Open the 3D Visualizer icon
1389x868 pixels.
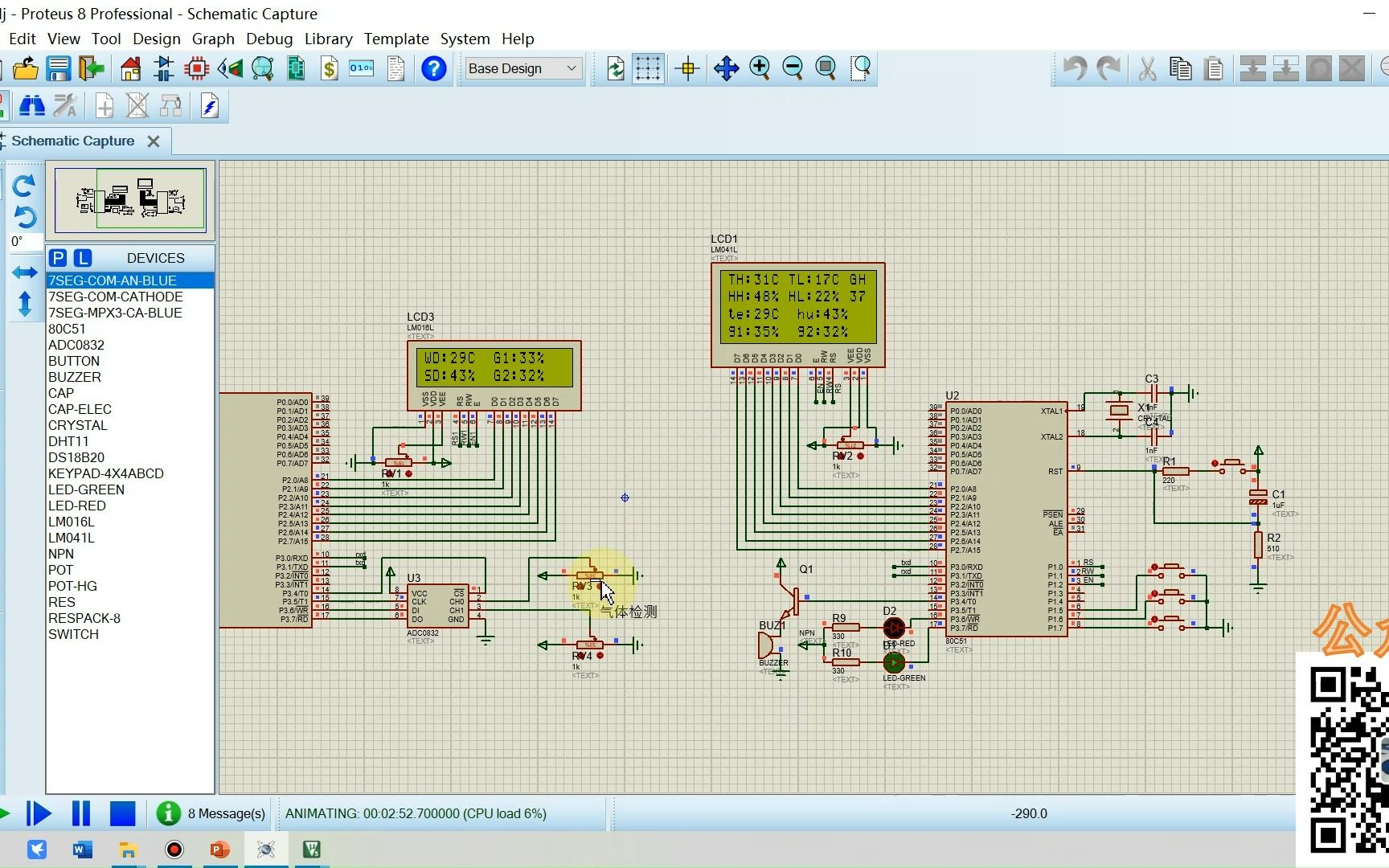point(230,68)
